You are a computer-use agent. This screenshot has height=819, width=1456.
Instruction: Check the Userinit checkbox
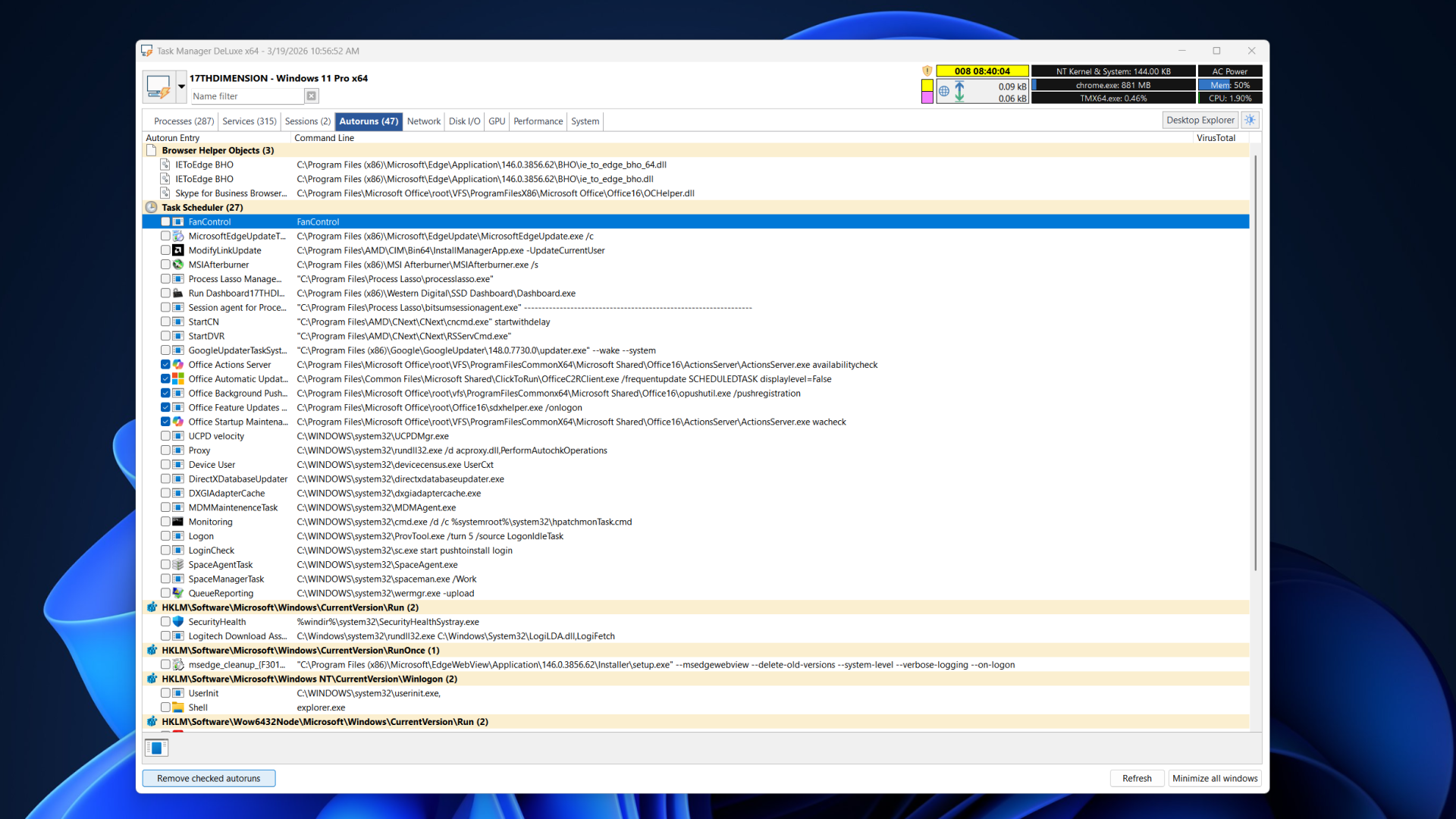(x=165, y=693)
